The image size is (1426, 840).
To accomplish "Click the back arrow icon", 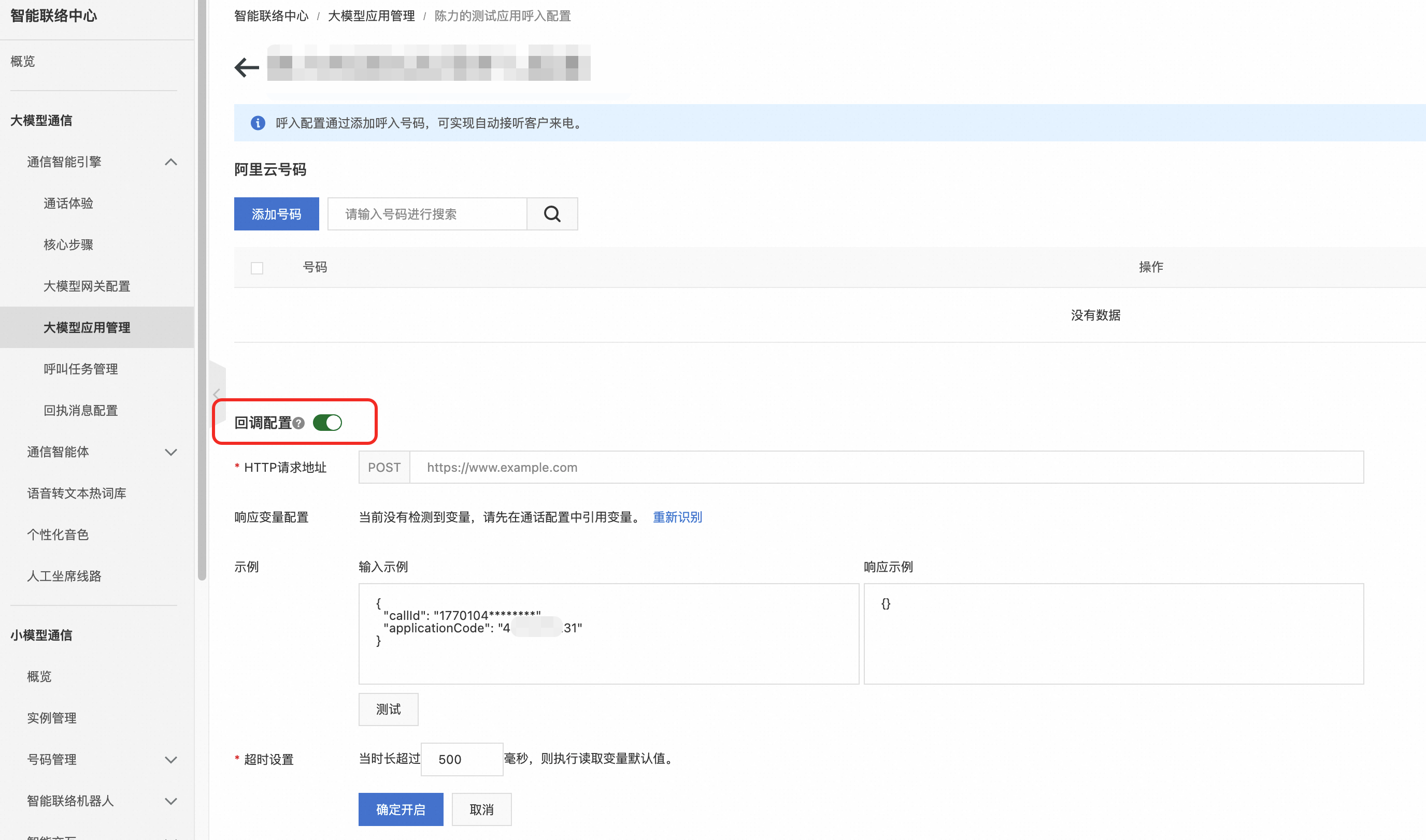I will point(246,67).
